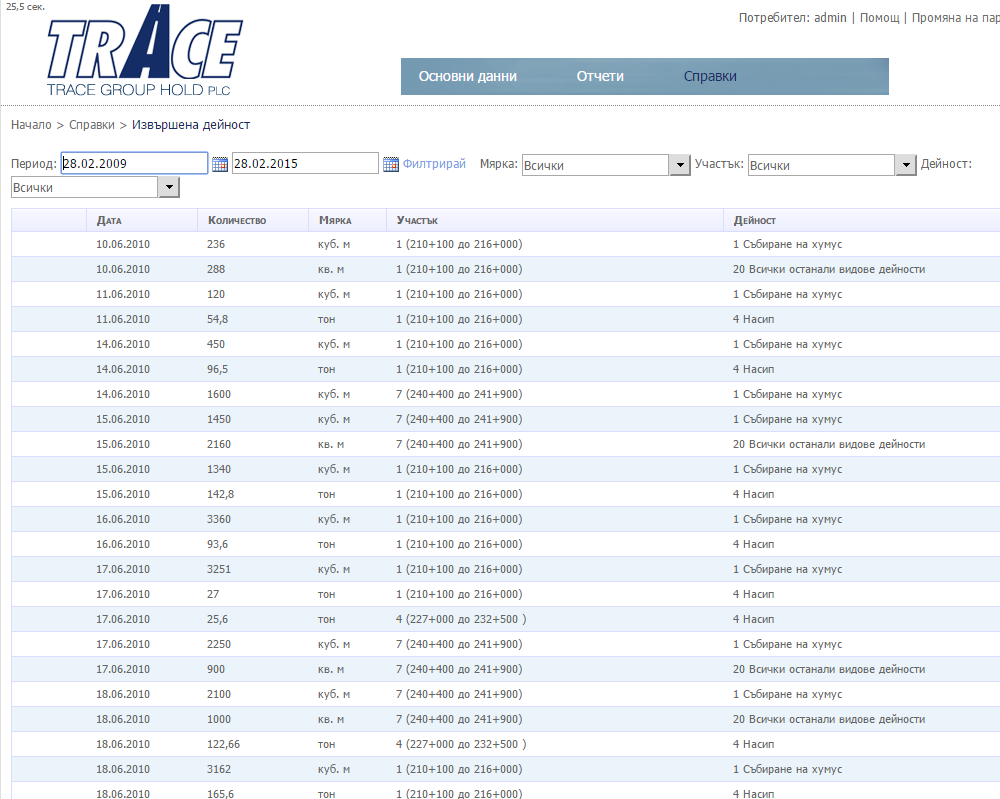
Task: Click the TRACE Group Hold logo
Action: click(x=145, y=50)
